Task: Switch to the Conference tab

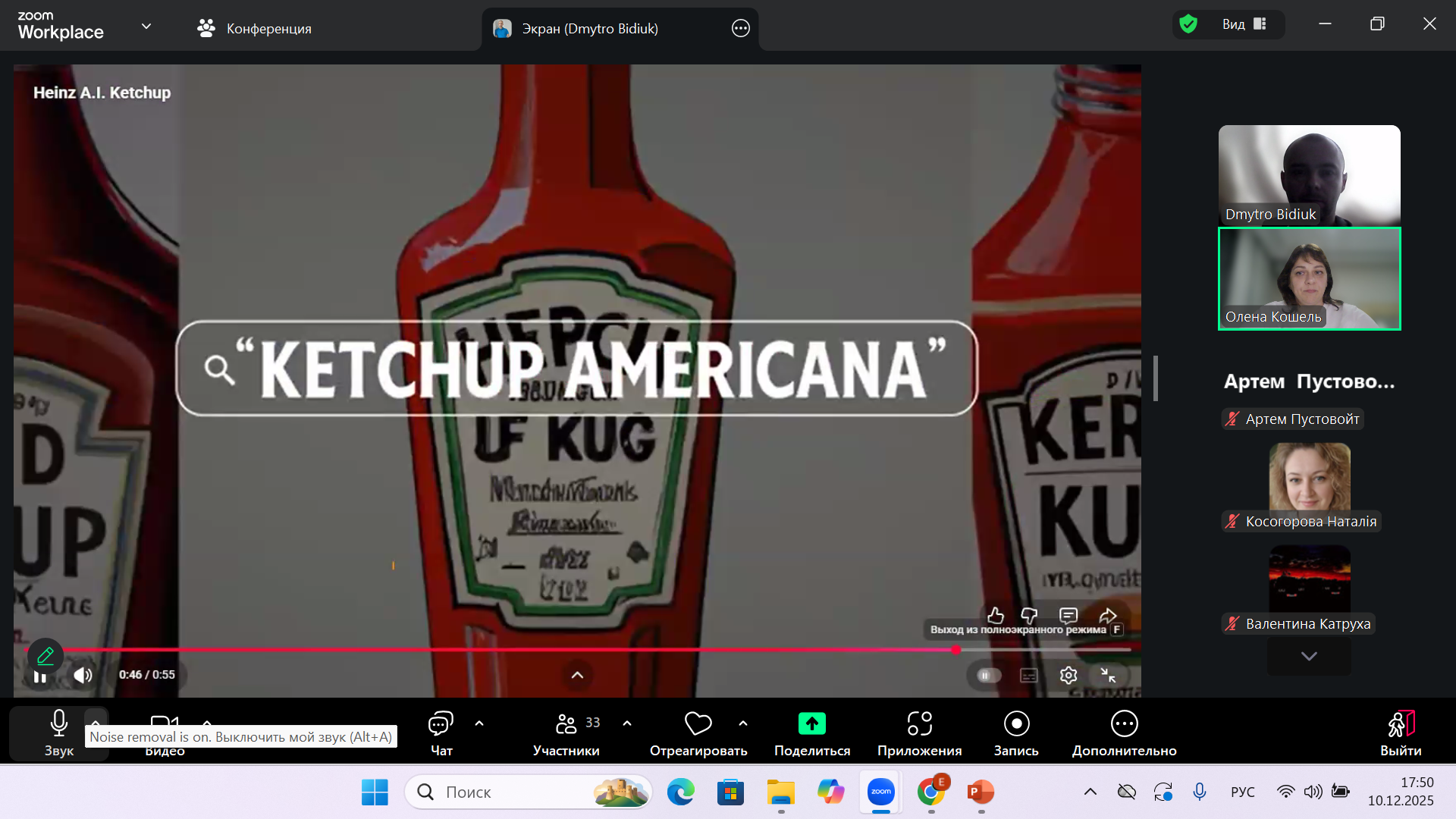Action: click(x=254, y=29)
